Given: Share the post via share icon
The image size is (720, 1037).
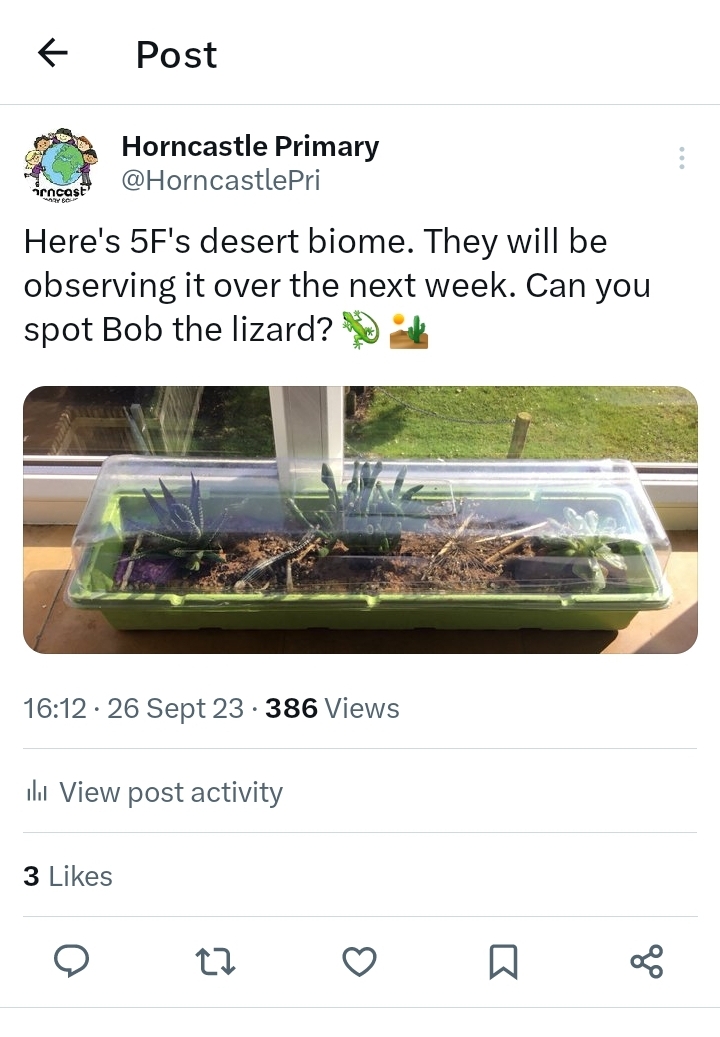Looking at the screenshot, I should (647, 962).
